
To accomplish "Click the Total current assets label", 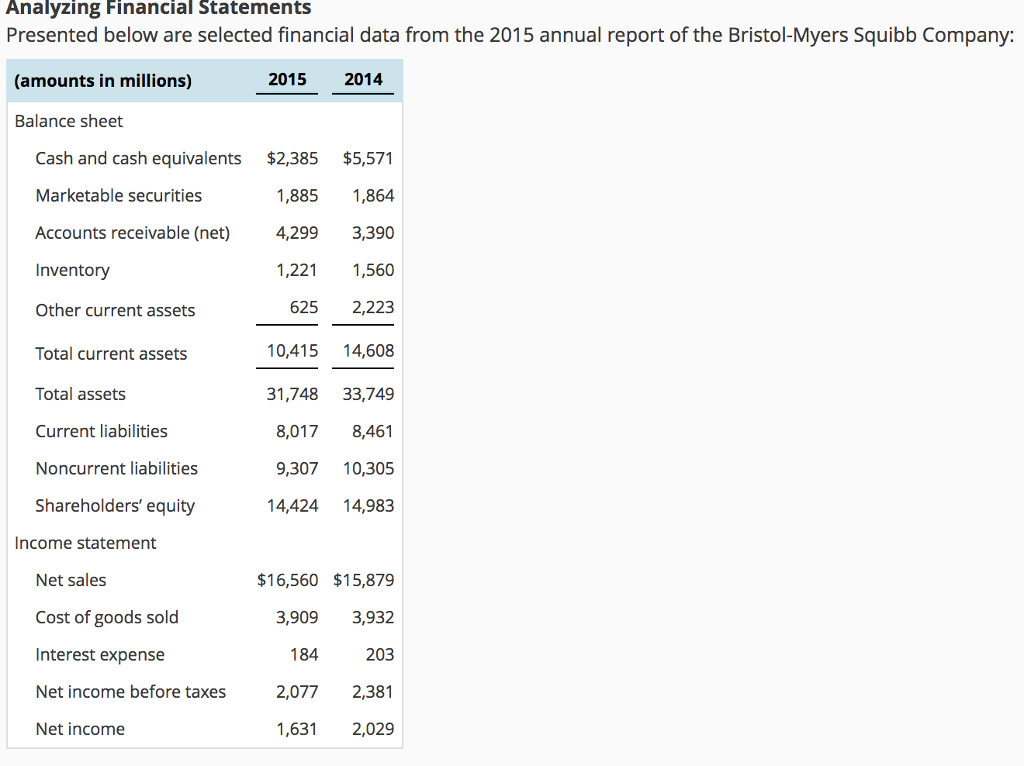I will [x=110, y=353].
